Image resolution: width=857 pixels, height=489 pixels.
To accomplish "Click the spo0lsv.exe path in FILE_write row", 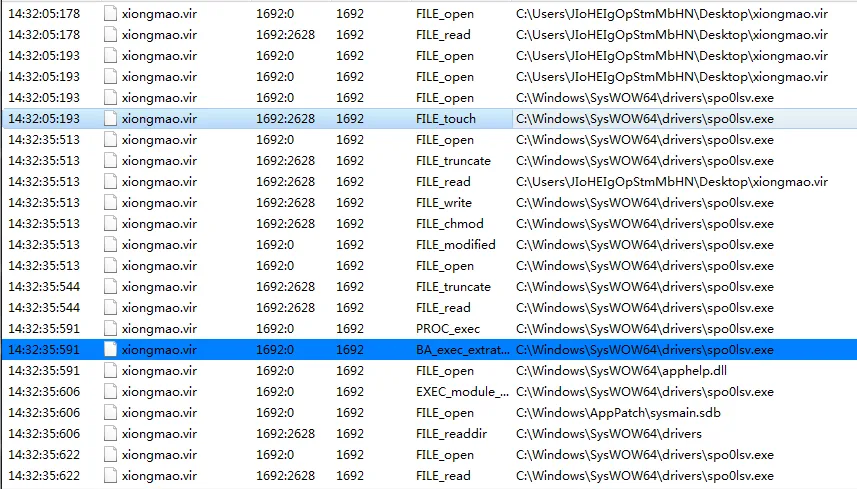I will click(644, 203).
